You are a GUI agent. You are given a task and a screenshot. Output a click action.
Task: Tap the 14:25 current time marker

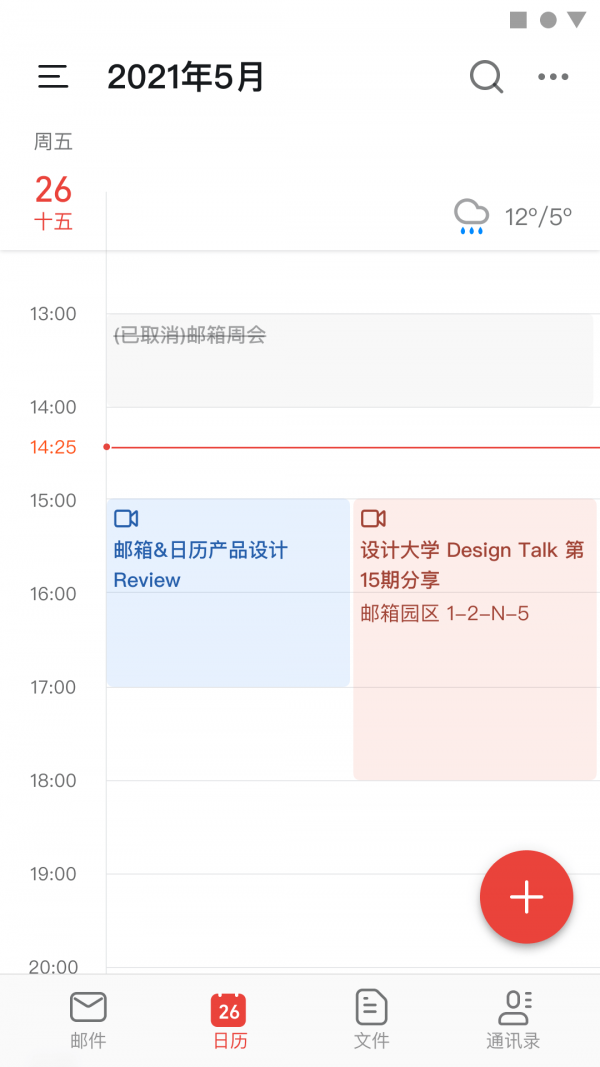click(53, 447)
